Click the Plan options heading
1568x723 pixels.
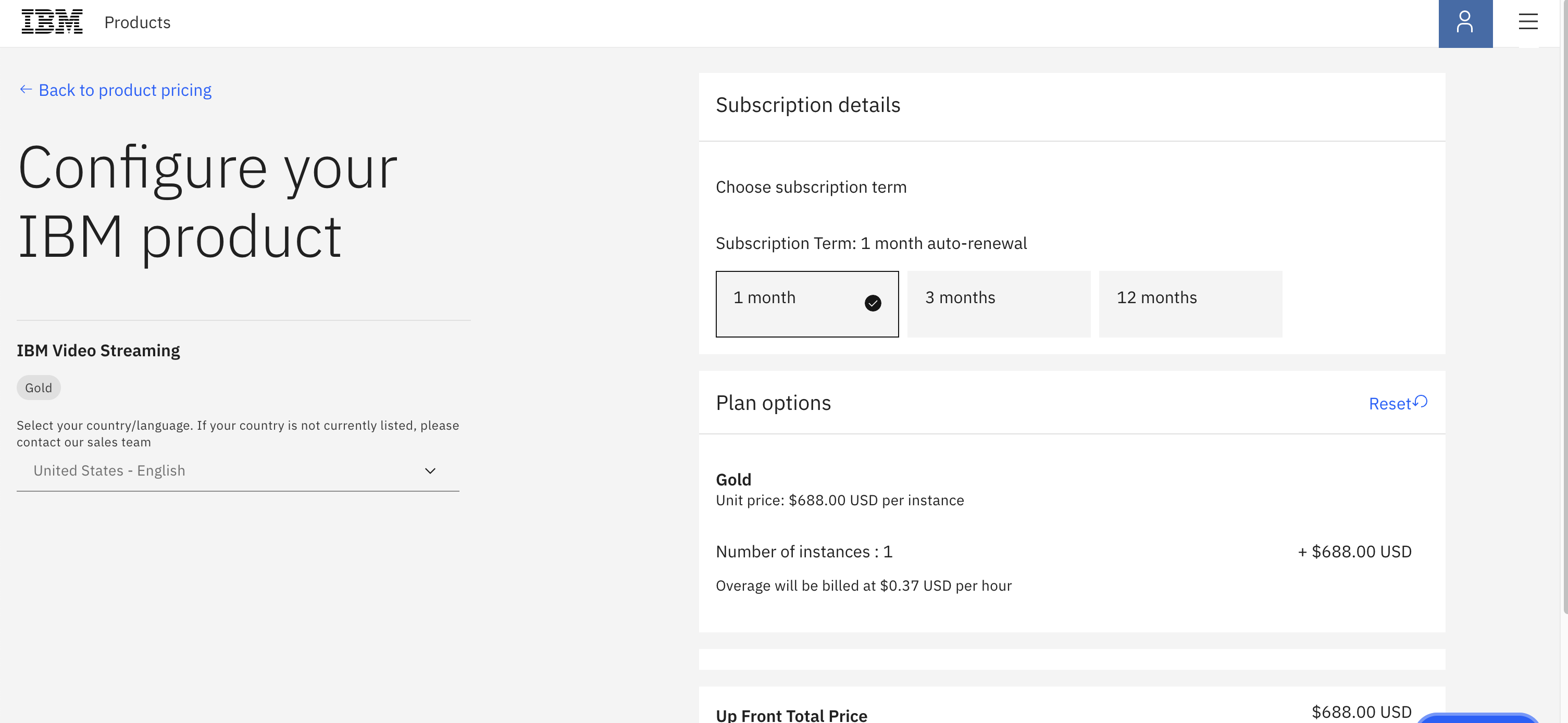773,403
